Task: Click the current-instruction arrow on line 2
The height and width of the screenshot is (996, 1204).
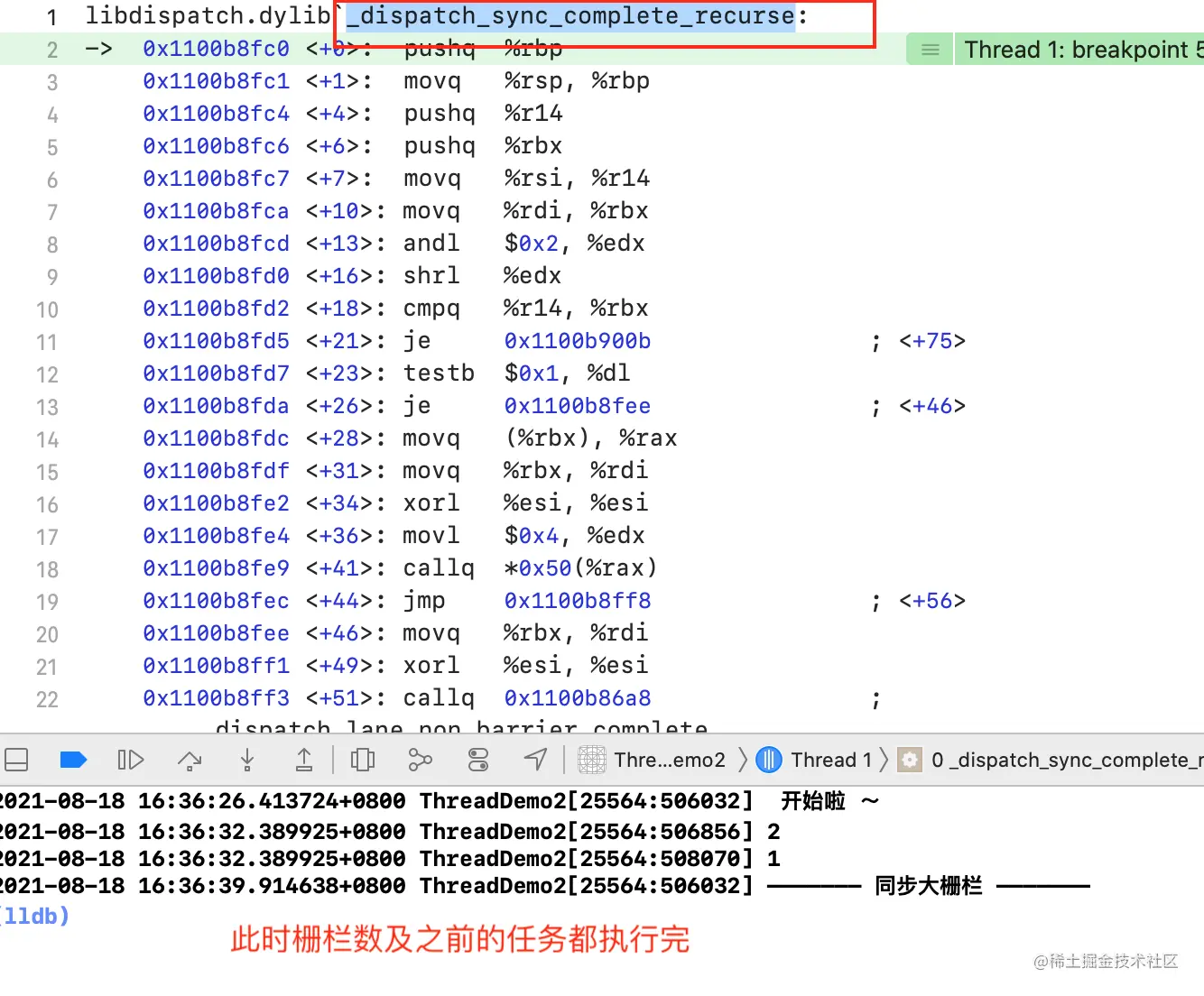Action: 98,49
